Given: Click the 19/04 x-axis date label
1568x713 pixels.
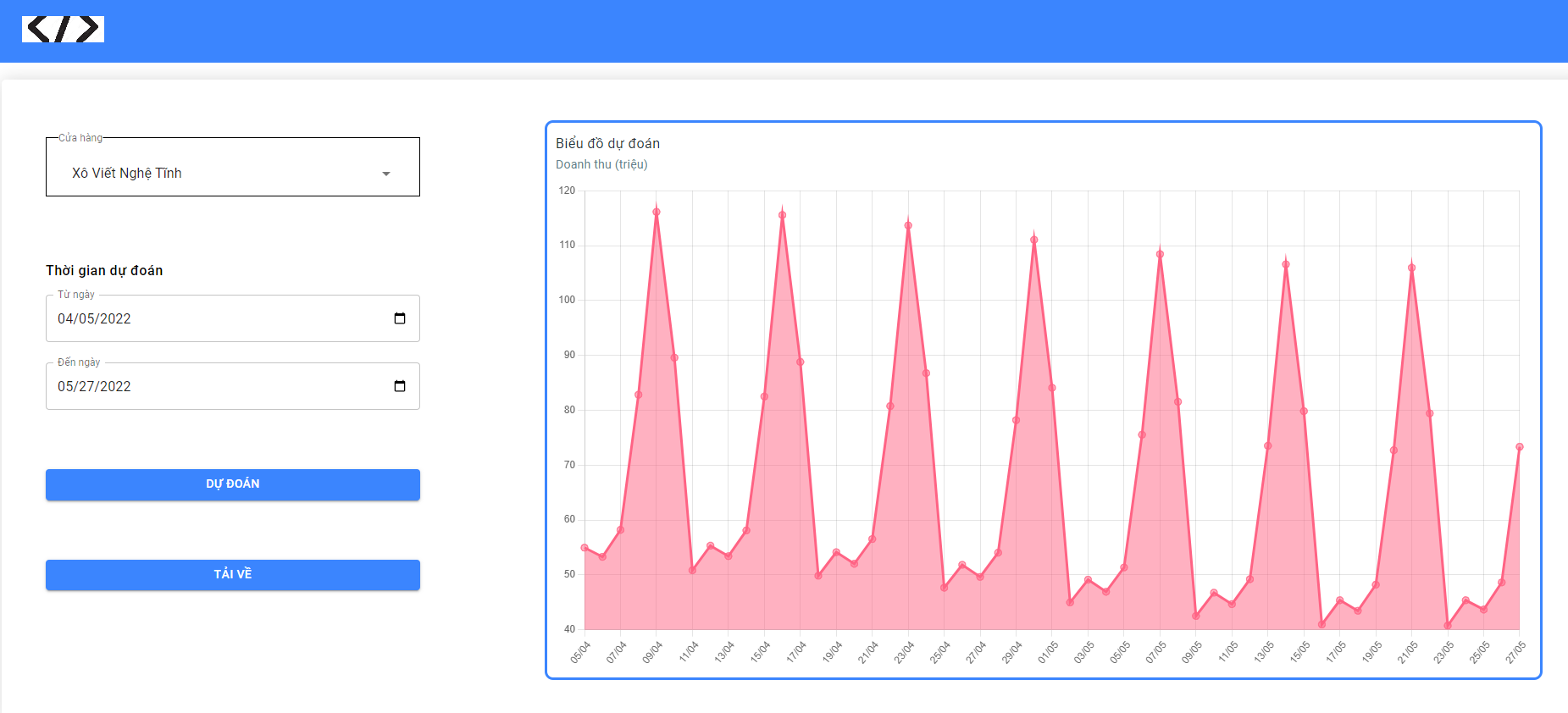Looking at the screenshot, I should (832, 651).
